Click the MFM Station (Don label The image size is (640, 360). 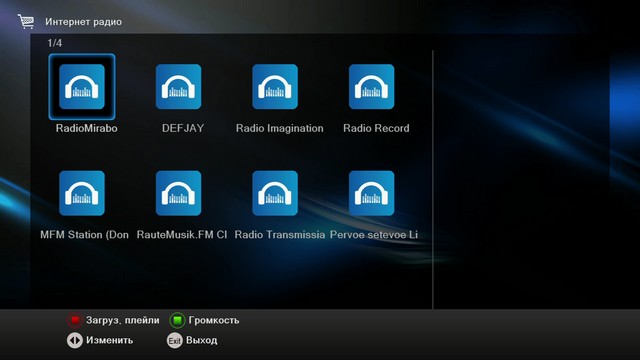[x=84, y=235]
